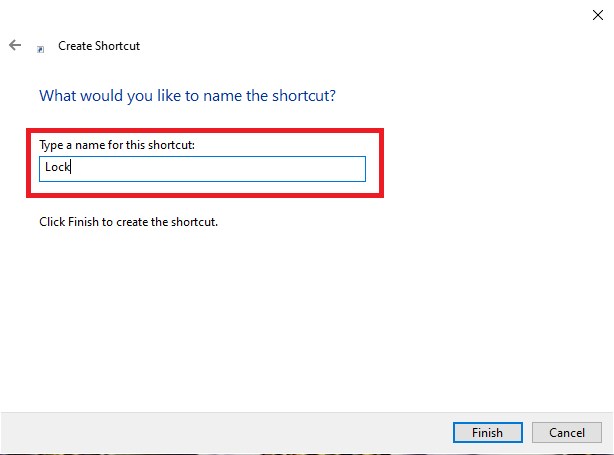Cancel the shortcut creation
Image resolution: width=614 pixels, height=455 pixels.
pyautogui.click(x=567, y=432)
